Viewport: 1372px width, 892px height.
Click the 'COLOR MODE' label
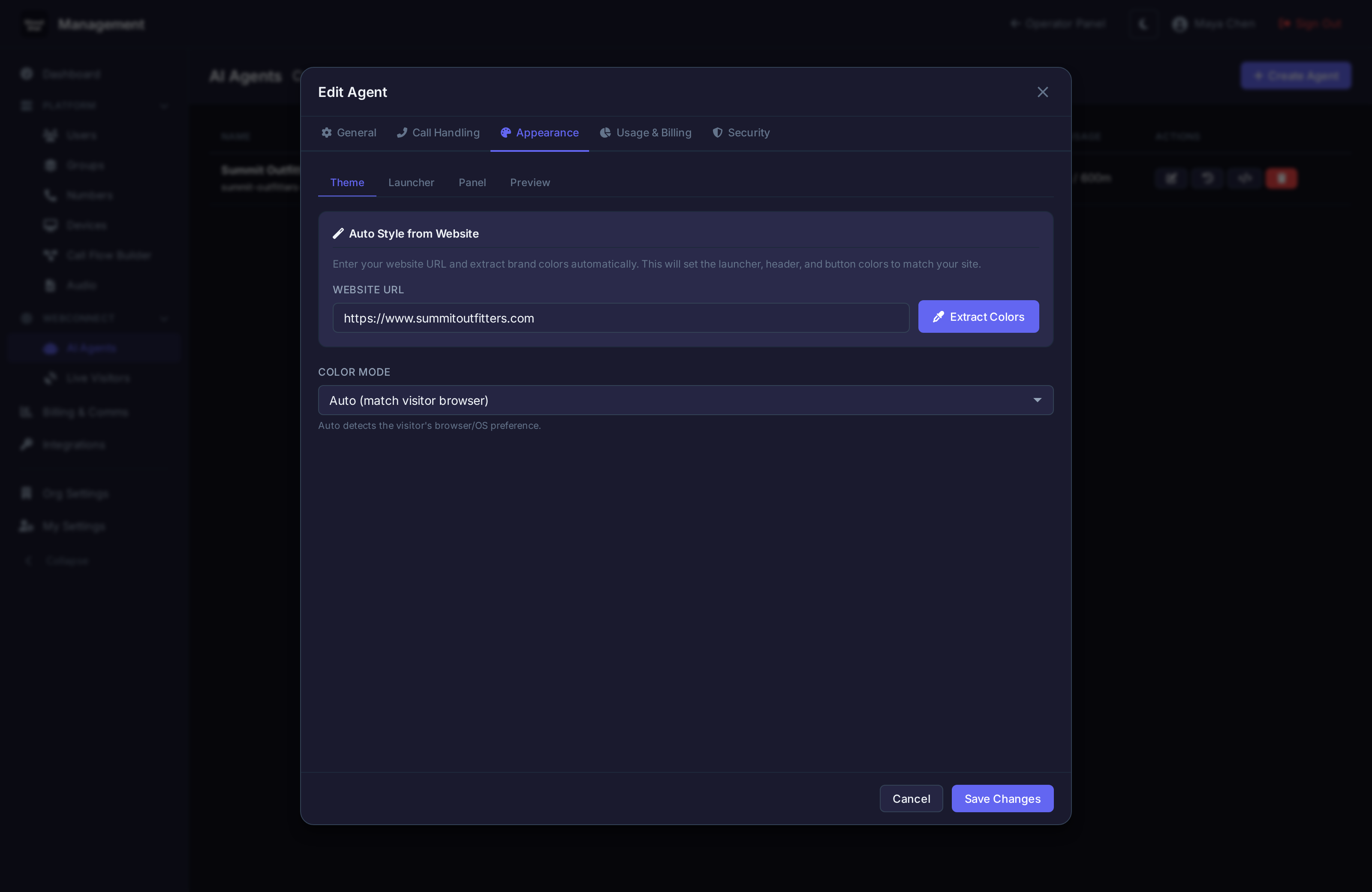354,372
